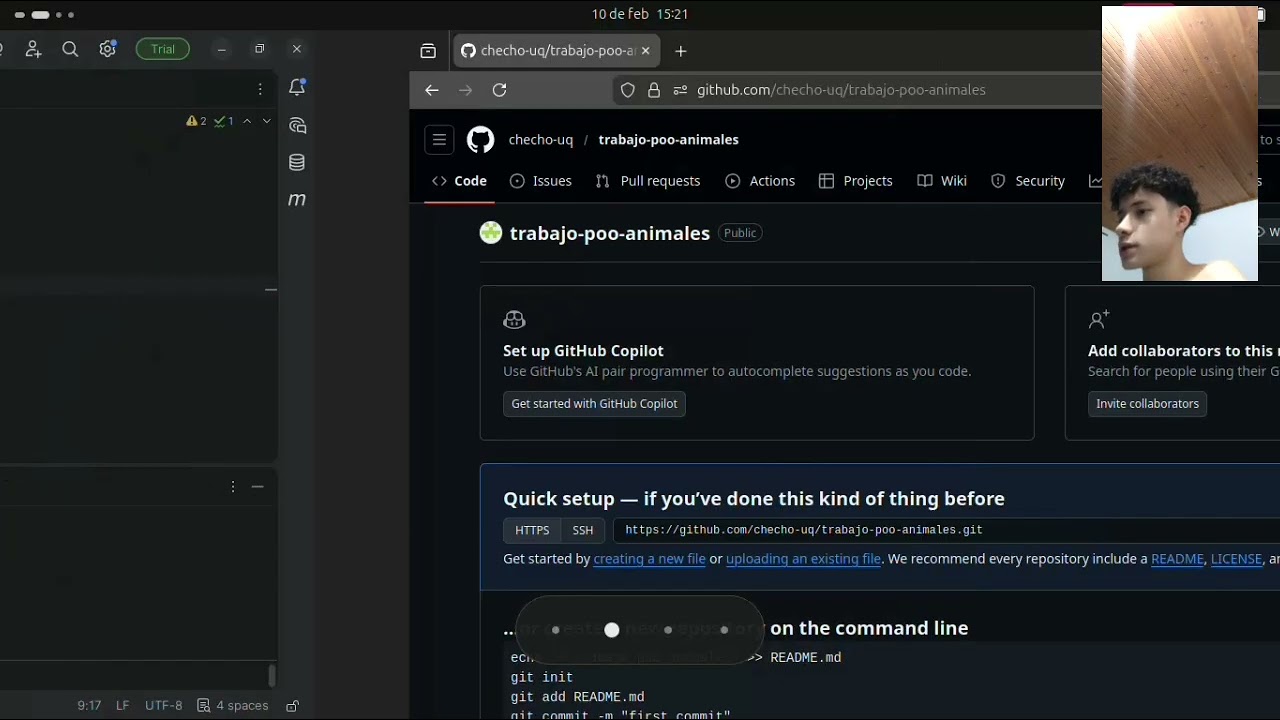Focus the github.com address bar
Viewport: 1280px width, 720px height.
(841, 90)
